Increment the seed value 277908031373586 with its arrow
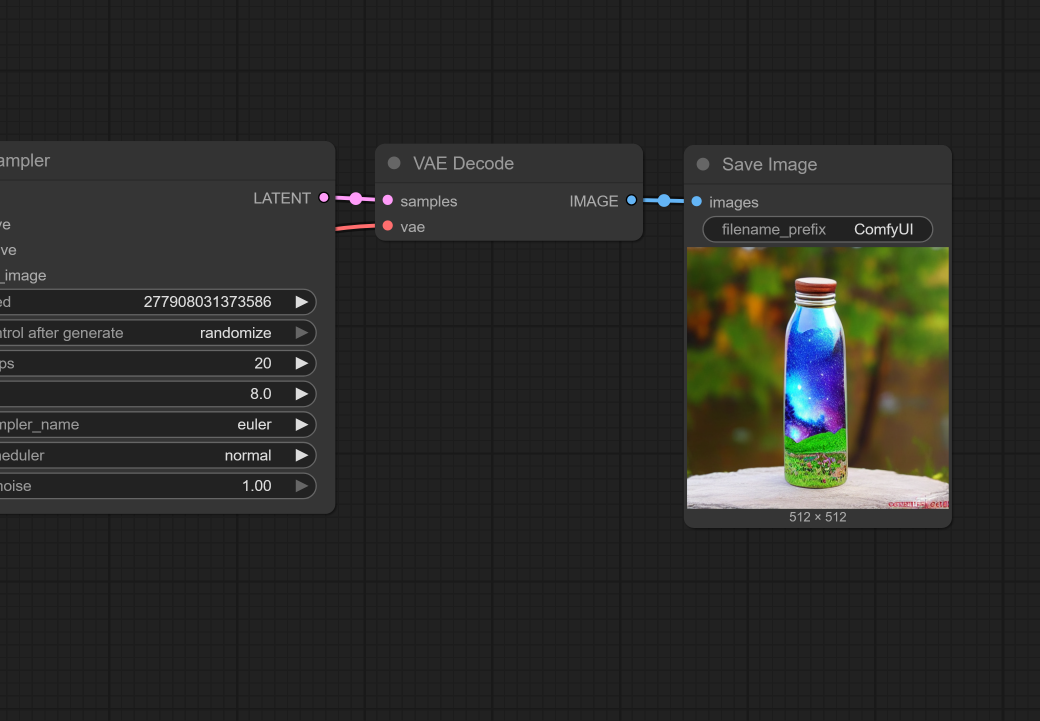1040x721 pixels. click(x=302, y=302)
